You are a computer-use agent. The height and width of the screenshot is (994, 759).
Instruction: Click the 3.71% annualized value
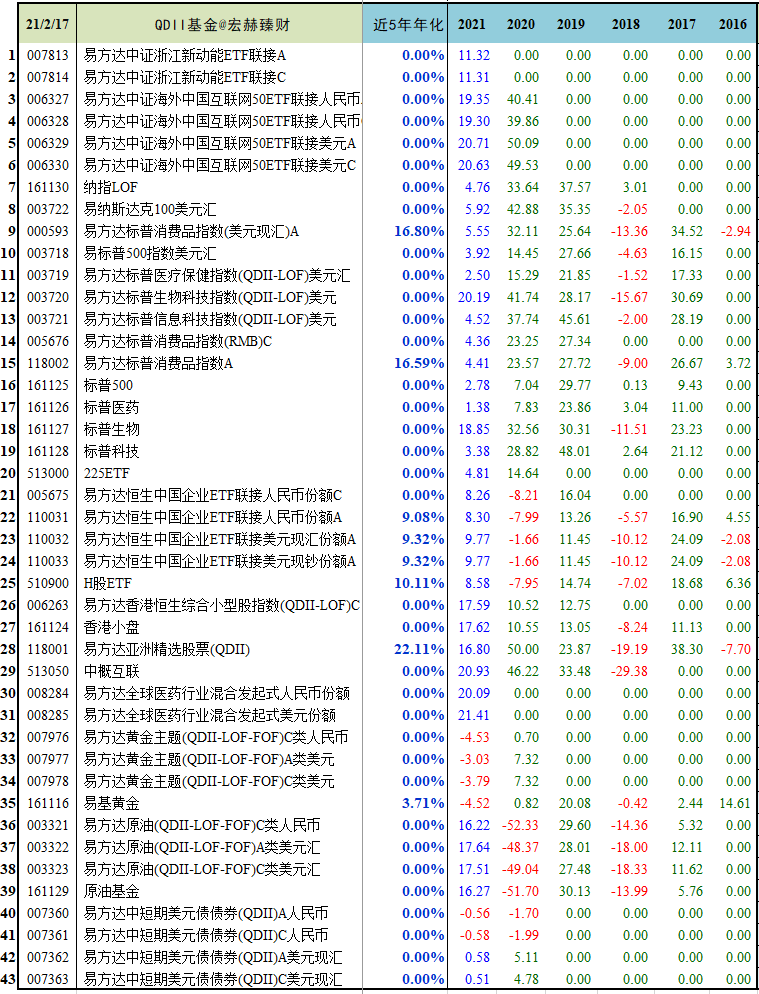[x=423, y=803]
